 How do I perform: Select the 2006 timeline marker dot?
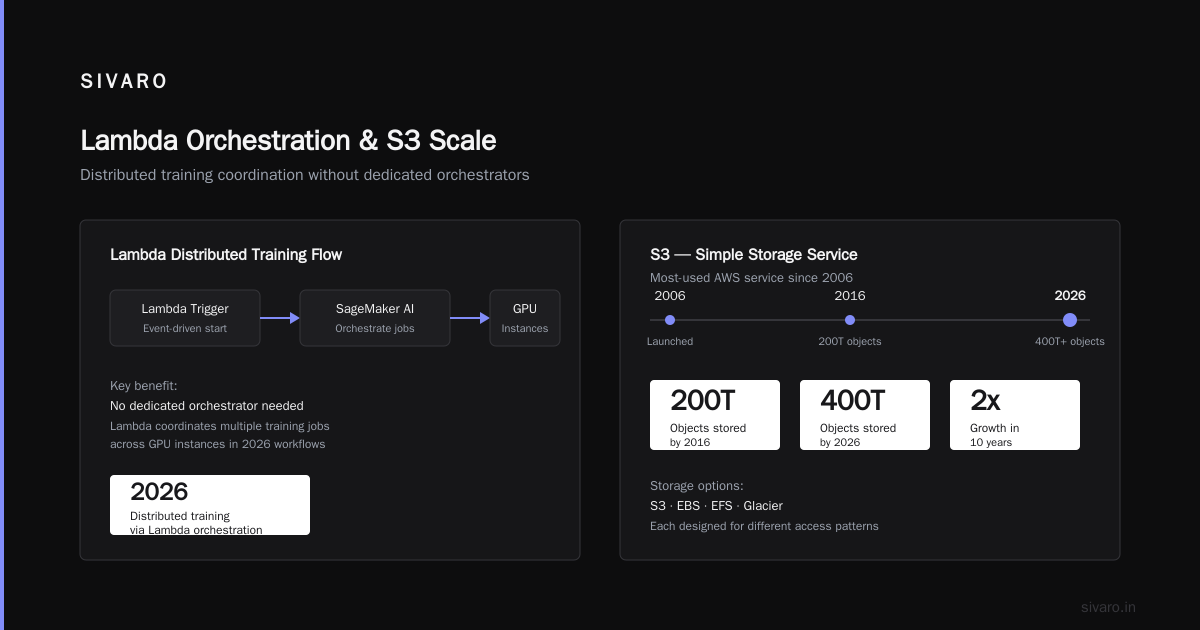click(x=670, y=320)
